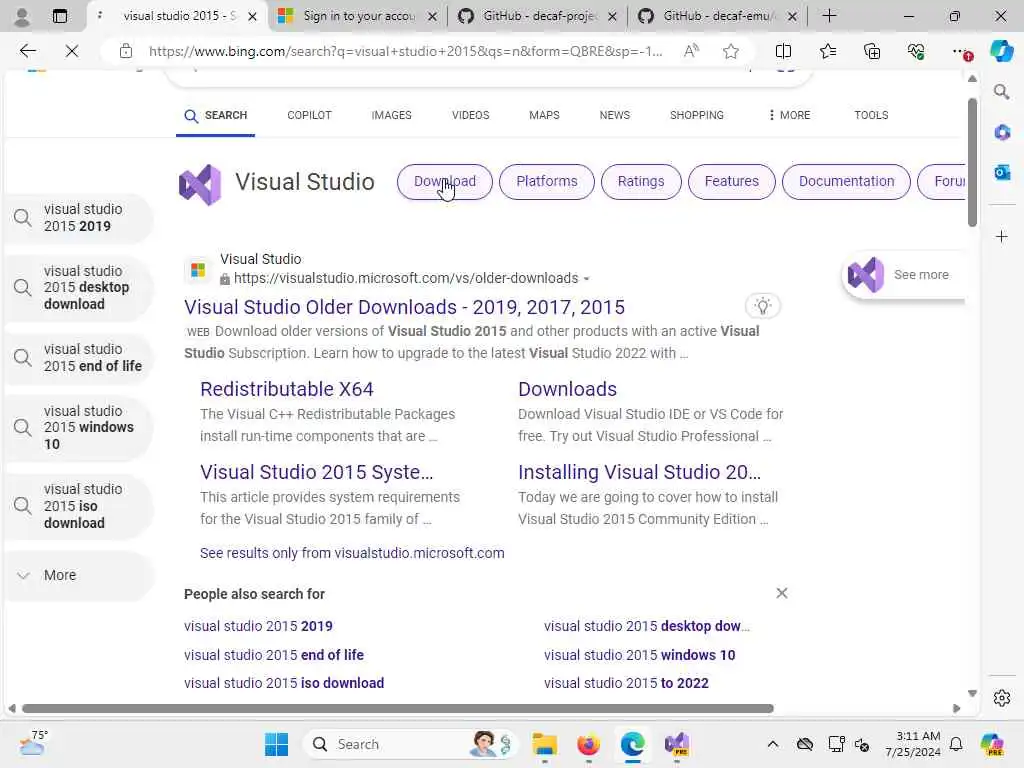Click visual studio 2015 to 2022 related search
Viewport: 1024px width, 768px height.
pyautogui.click(x=626, y=683)
